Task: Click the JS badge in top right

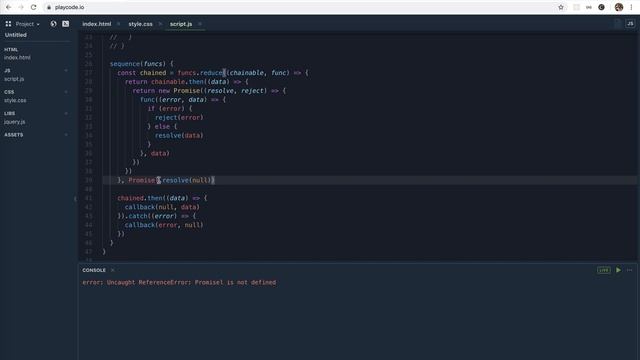Action: click(x=630, y=24)
